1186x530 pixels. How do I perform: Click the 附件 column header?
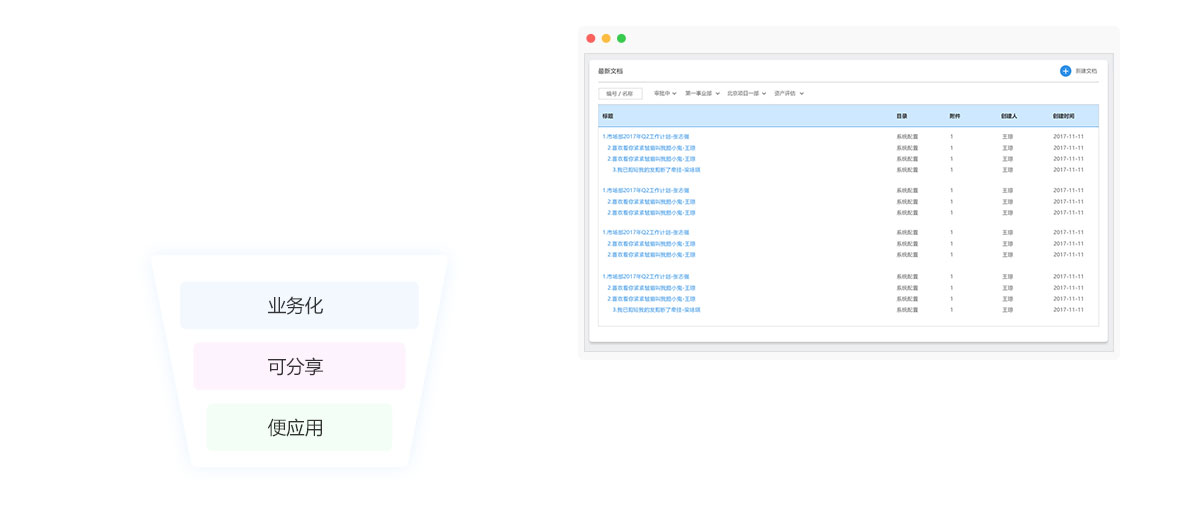[954, 116]
